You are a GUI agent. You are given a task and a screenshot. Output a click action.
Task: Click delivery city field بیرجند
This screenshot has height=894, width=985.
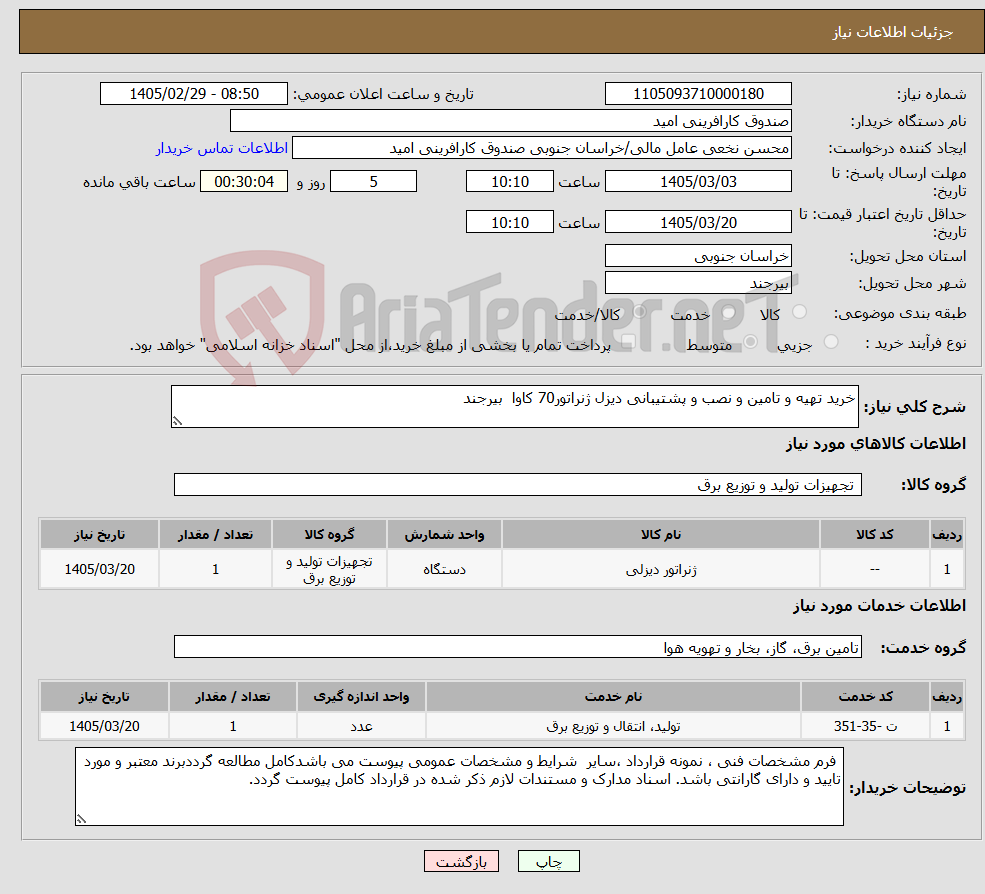point(698,283)
